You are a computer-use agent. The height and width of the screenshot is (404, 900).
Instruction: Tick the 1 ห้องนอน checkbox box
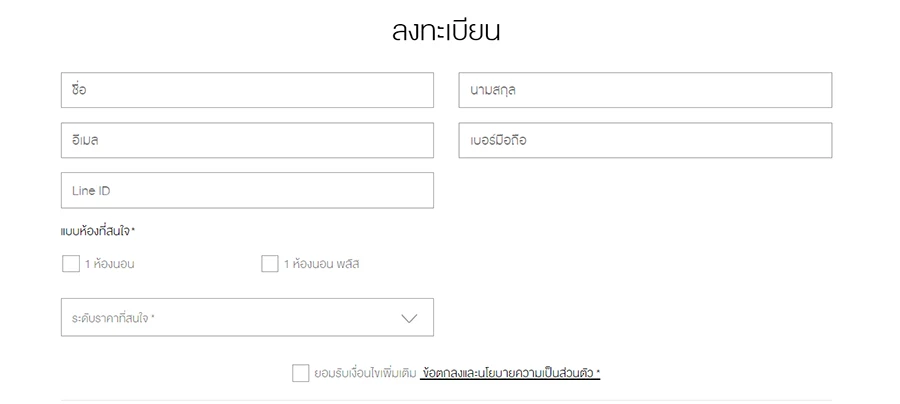70,264
